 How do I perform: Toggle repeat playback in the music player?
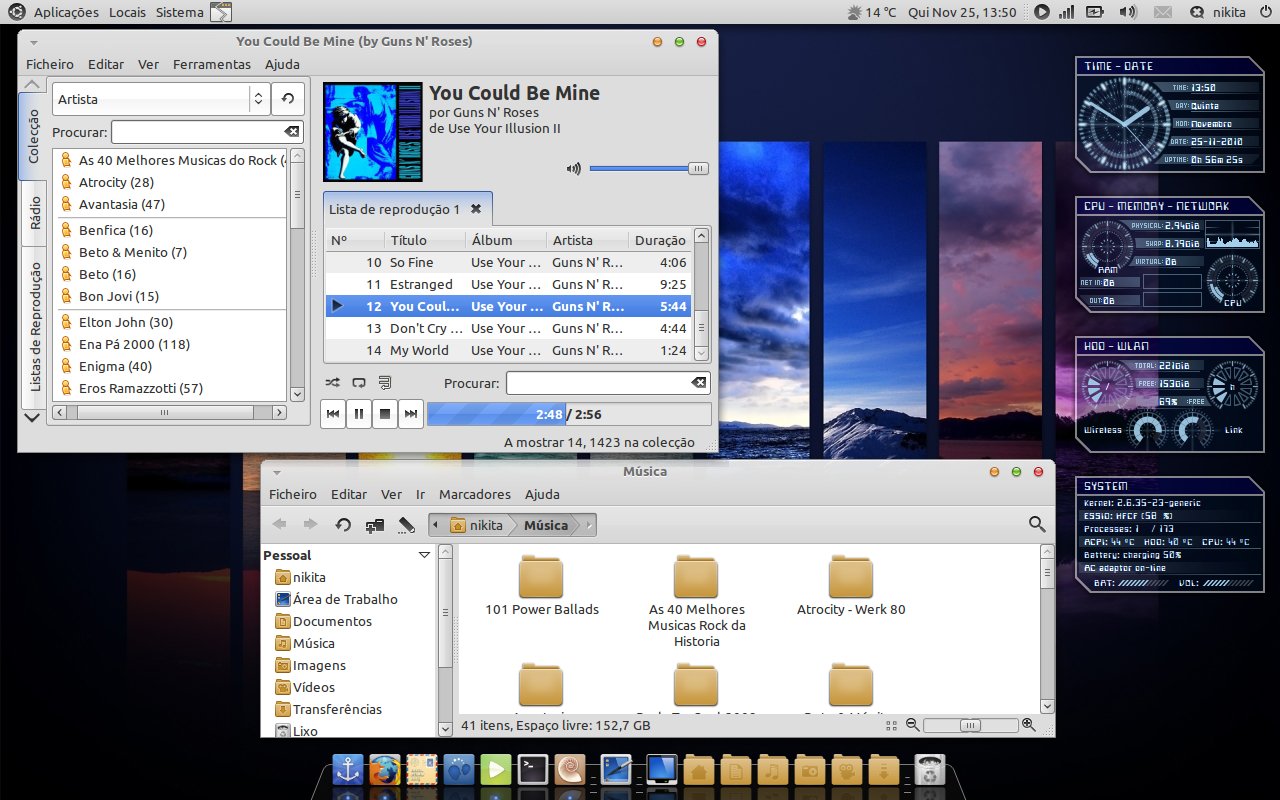pos(359,382)
